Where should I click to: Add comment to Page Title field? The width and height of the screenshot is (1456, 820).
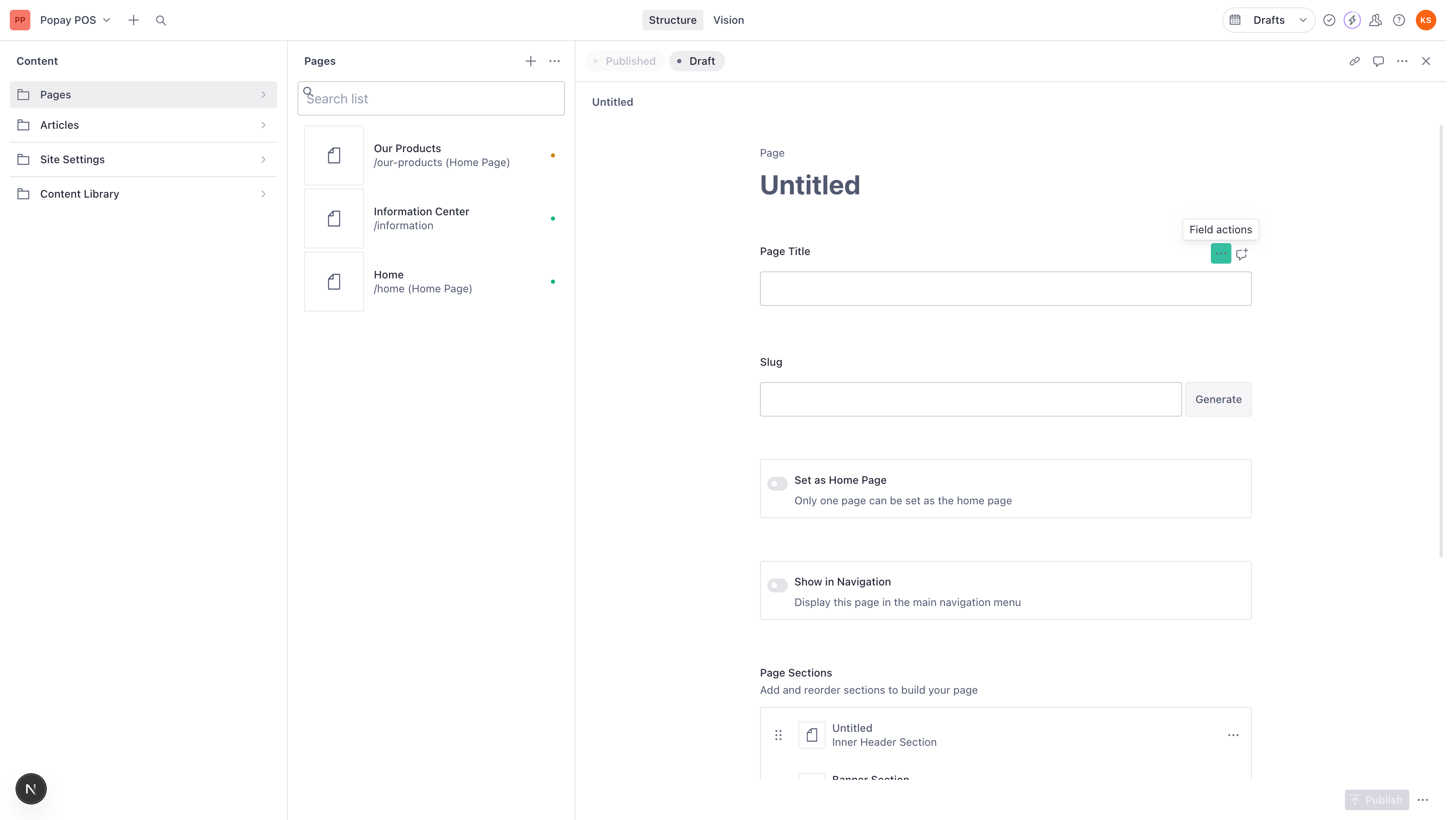[x=1242, y=254]
